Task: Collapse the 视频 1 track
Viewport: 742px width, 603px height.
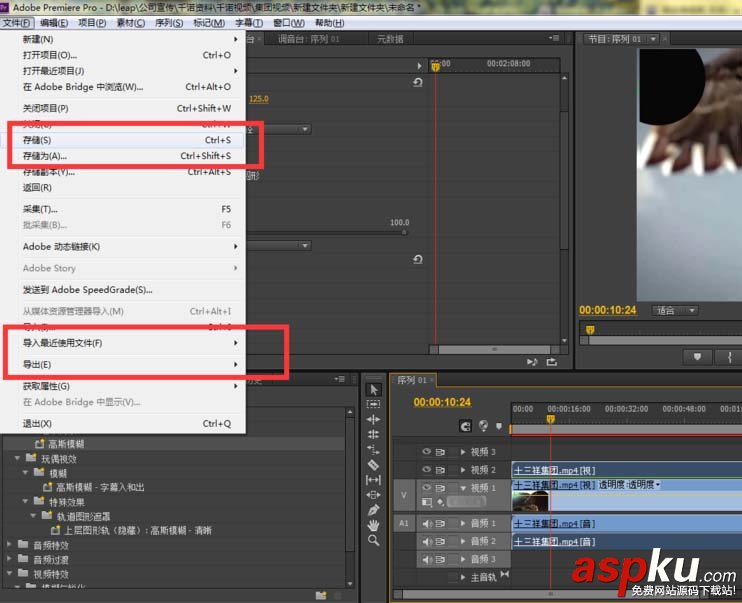Action: coord(463,488)
